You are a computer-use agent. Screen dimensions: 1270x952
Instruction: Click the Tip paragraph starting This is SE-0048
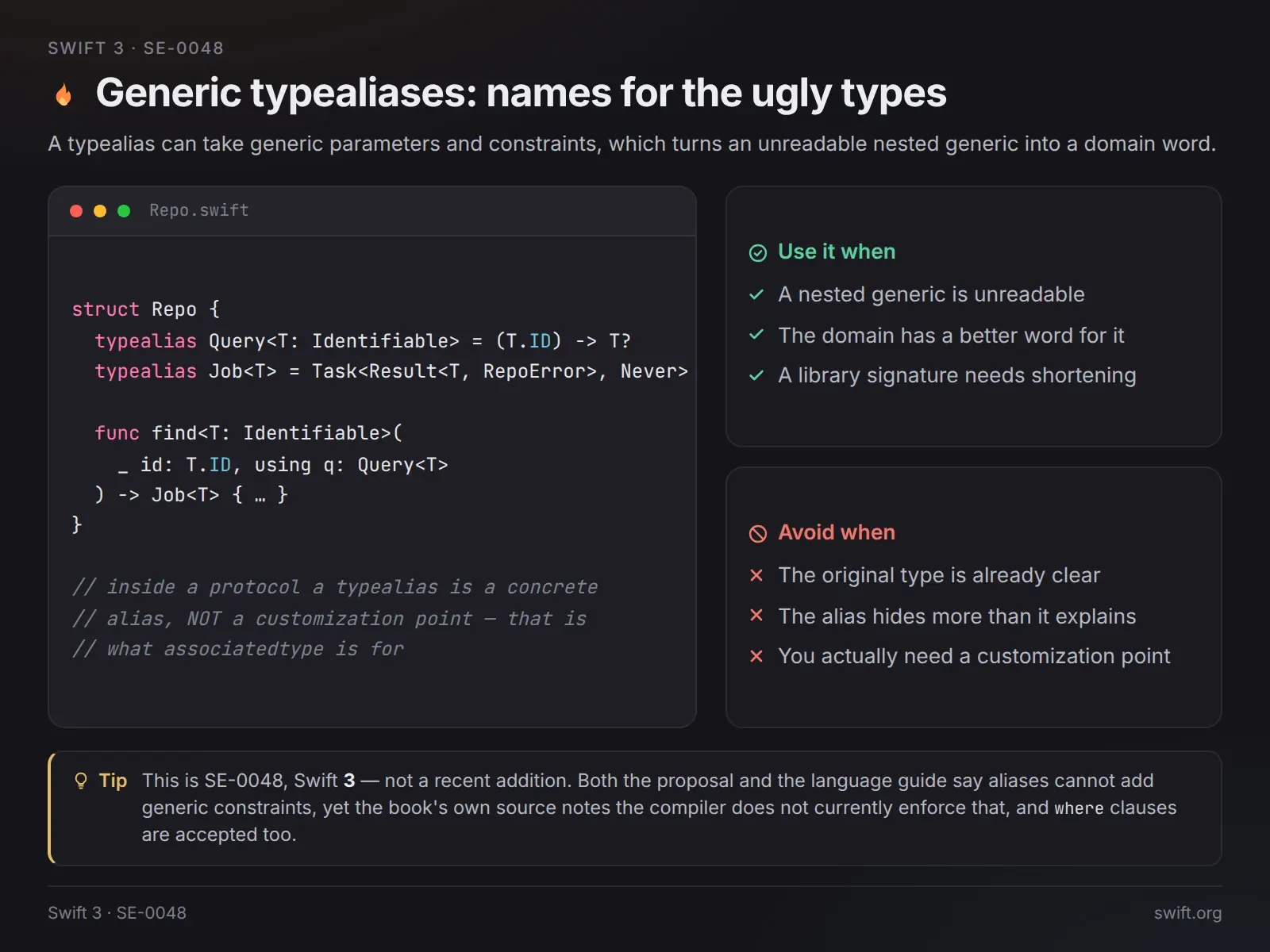click(x=659, y=808)
